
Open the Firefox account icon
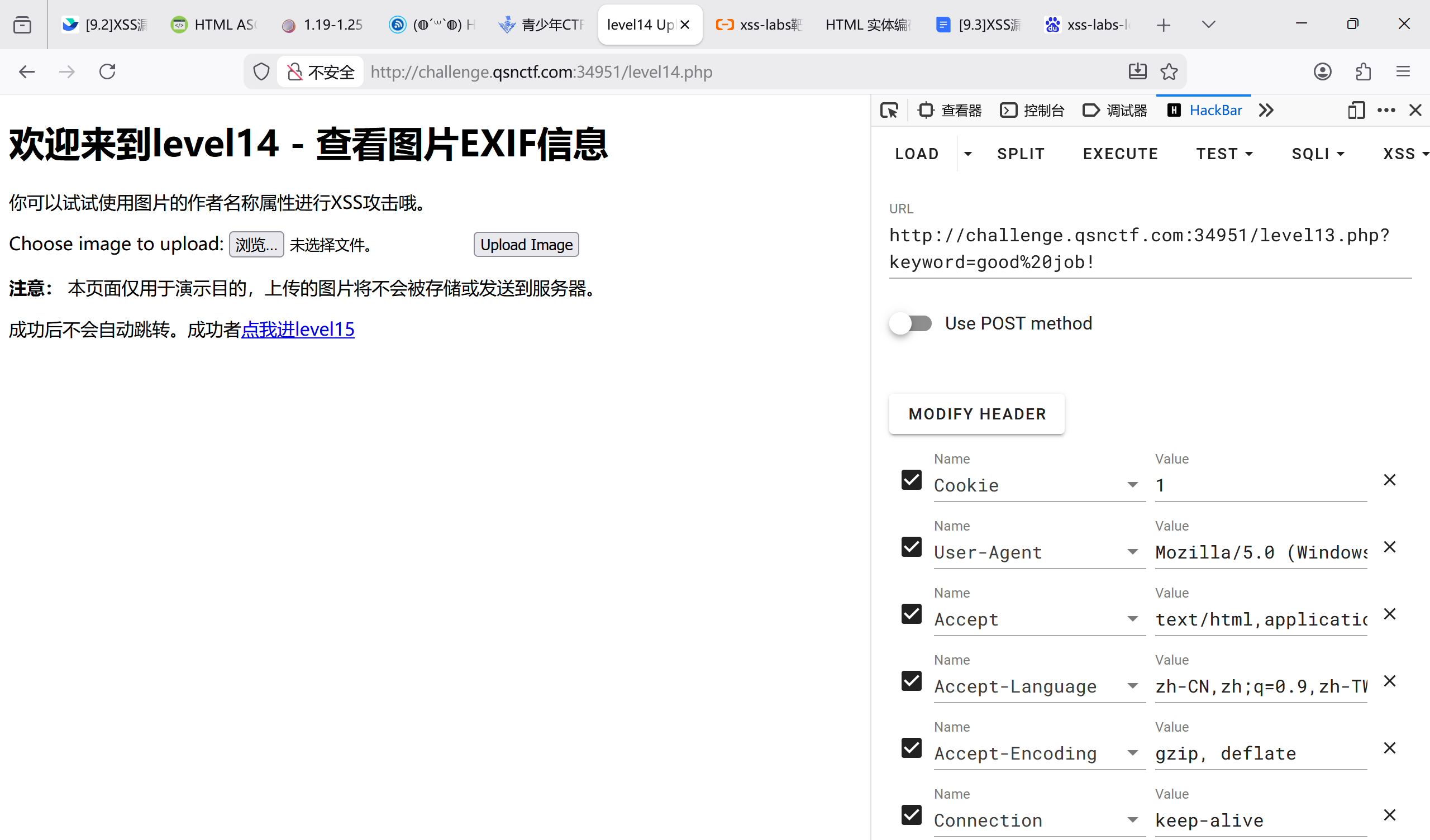coord(1322,71)
